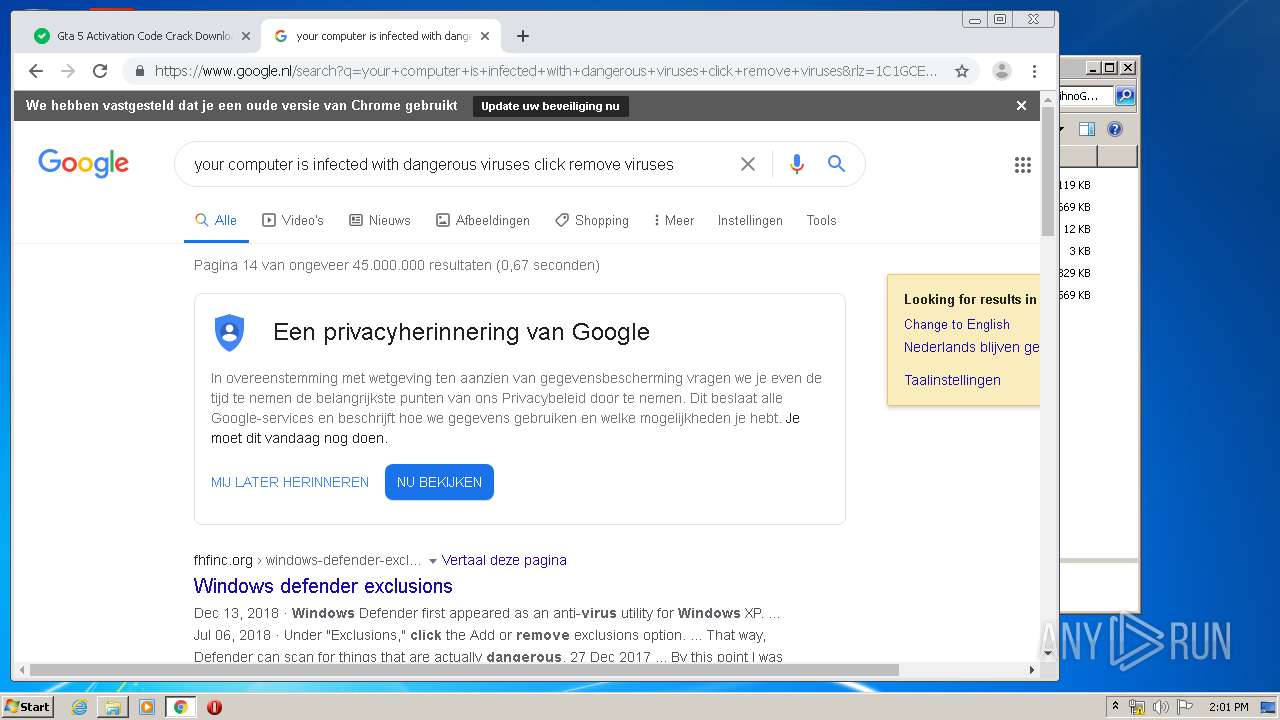Select the '119 KB' file size in Explorer window

pyautogui.click(x=1075, y=185)
